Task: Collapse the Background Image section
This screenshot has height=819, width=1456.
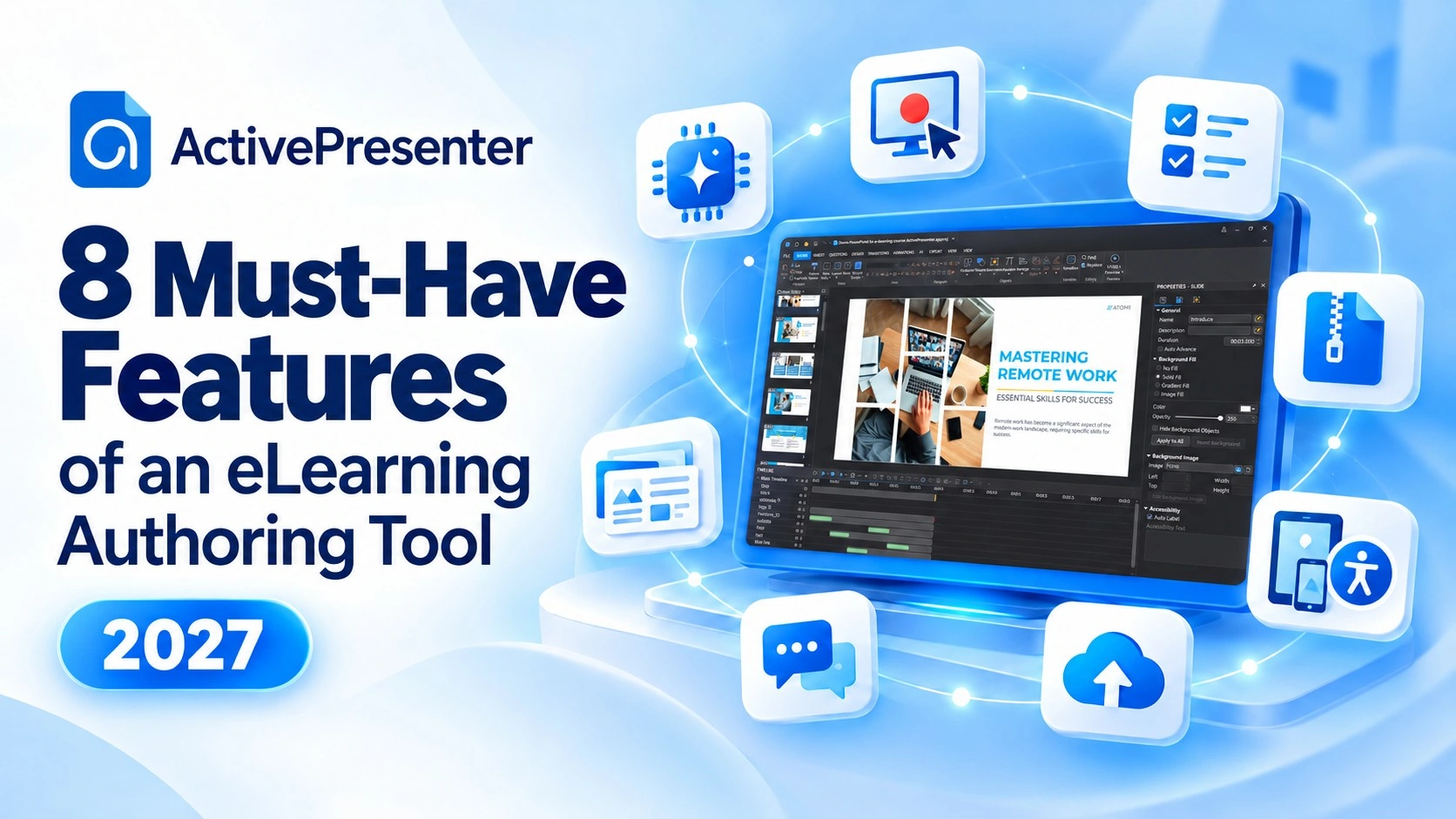Action: point(1149,456)
